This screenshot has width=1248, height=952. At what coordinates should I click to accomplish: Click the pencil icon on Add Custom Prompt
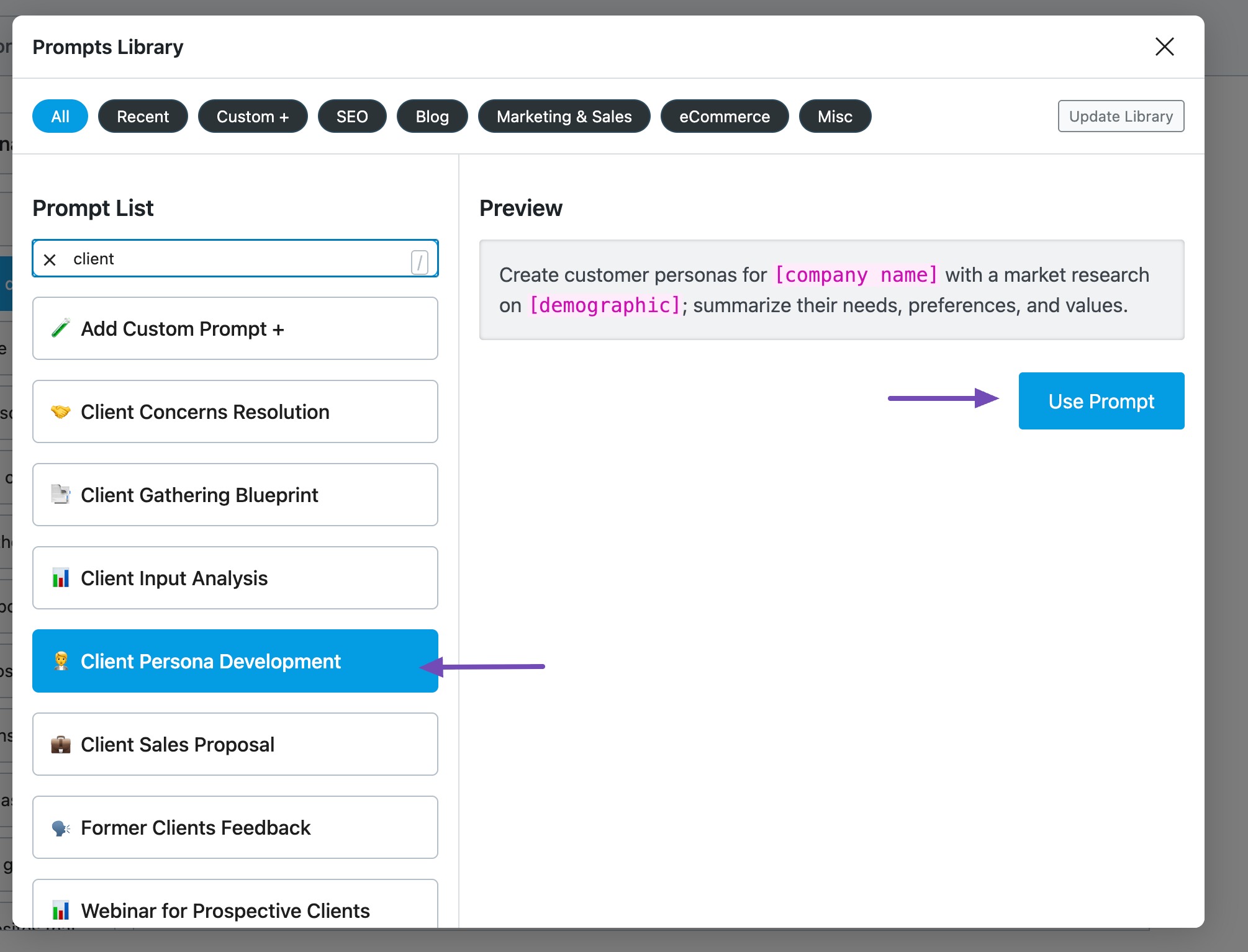point(60,328)
